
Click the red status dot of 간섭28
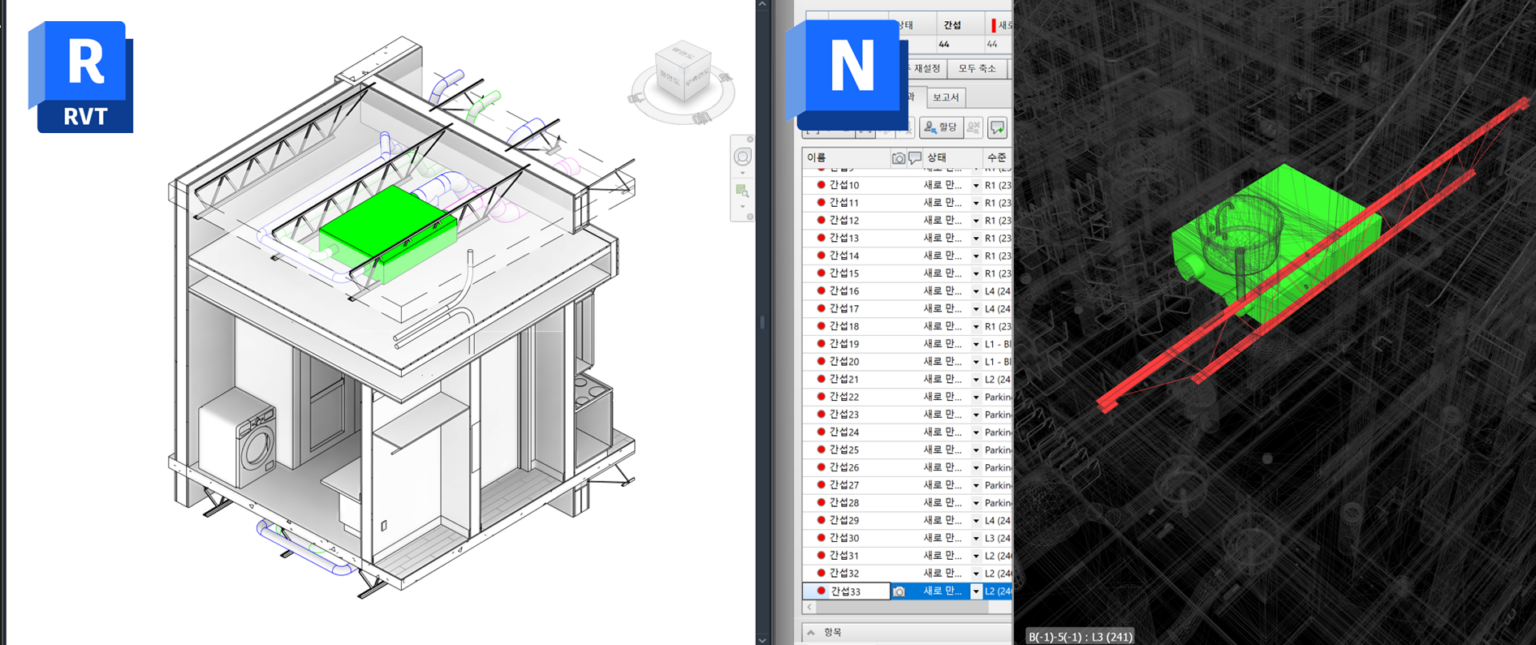[x=821, y=503]
